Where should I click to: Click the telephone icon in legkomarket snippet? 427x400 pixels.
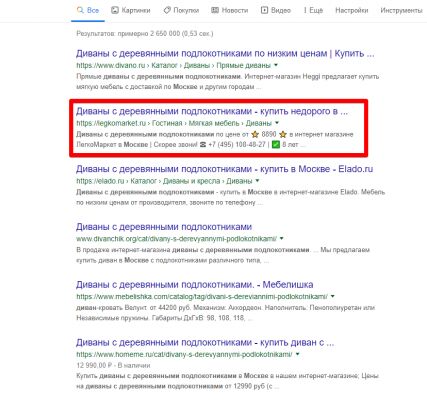pyautogui.click(x=203, y=145)
